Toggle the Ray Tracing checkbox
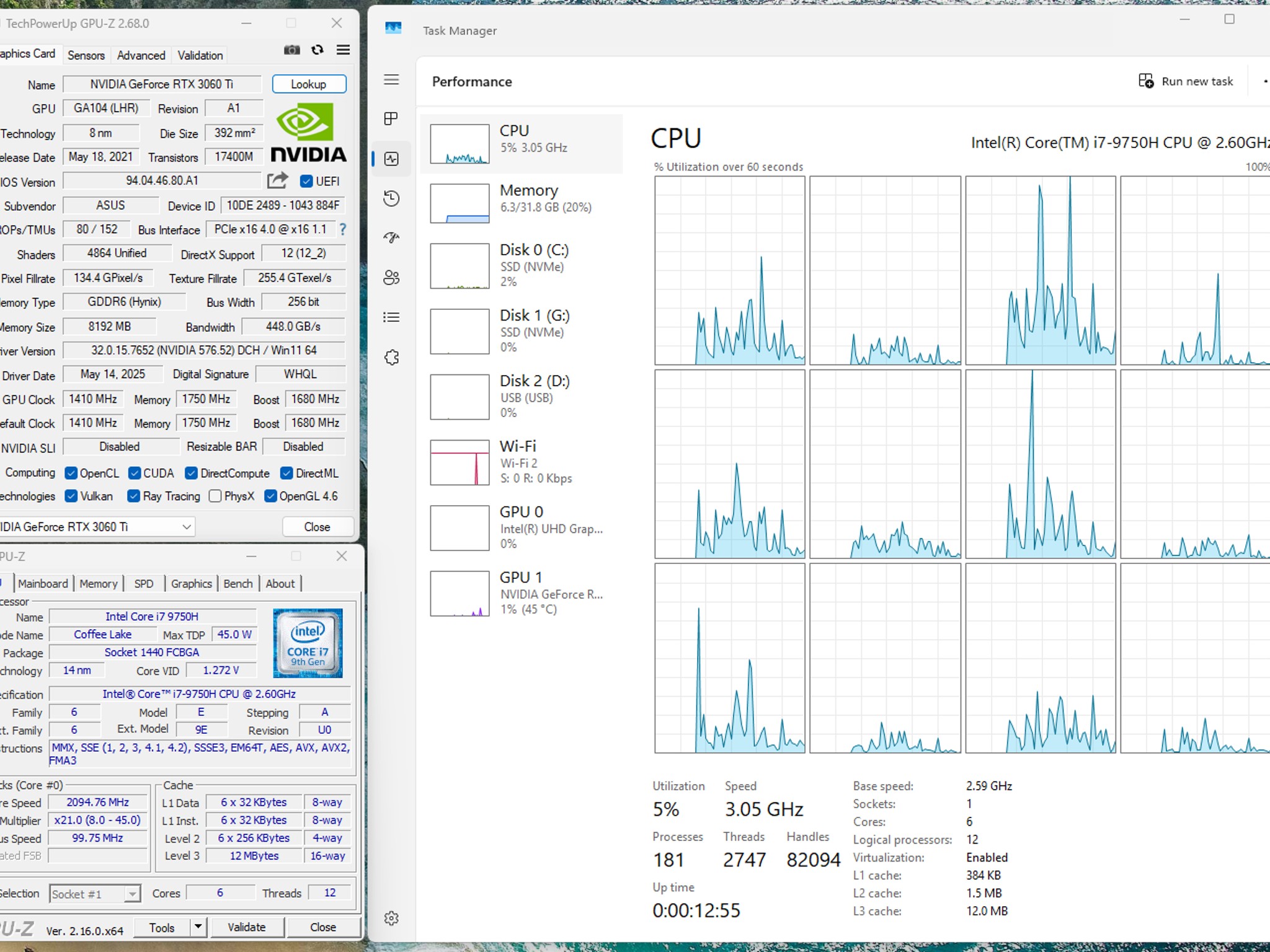 (133, 496)
